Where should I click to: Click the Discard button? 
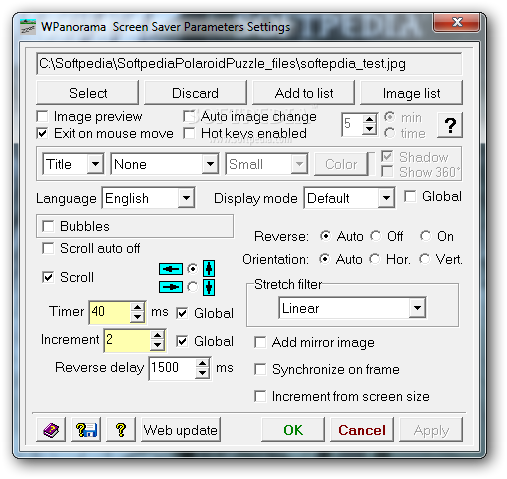coord(195,93)
